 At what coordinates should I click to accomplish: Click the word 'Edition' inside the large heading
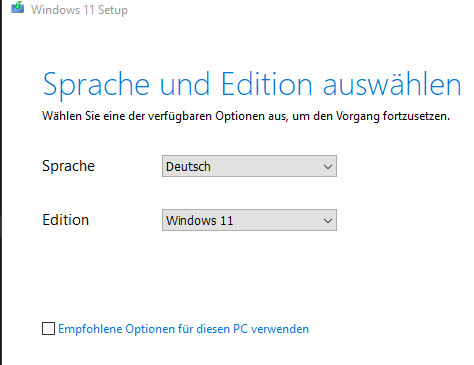click(267, 84)
